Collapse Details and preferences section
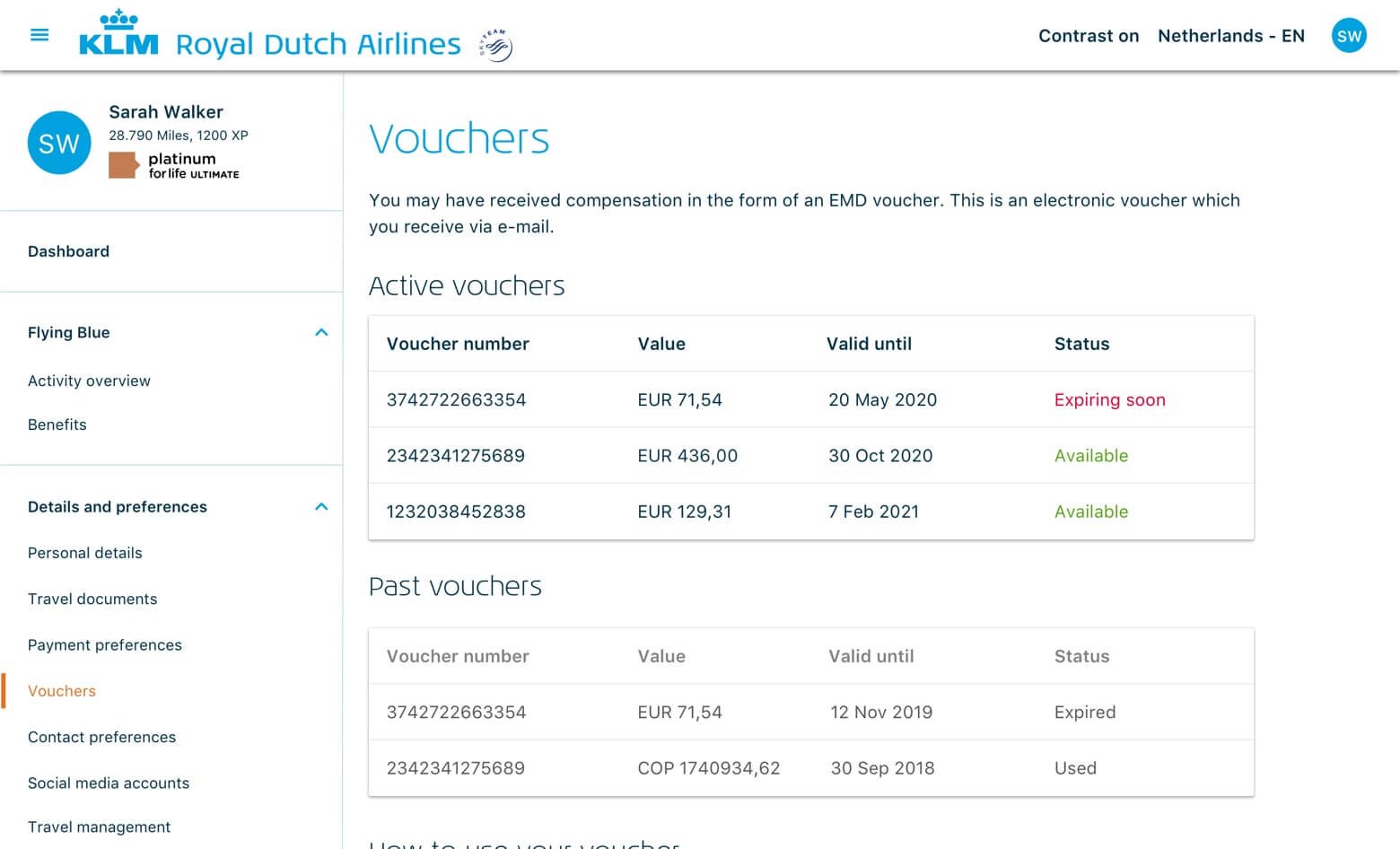 pos(321,507)
